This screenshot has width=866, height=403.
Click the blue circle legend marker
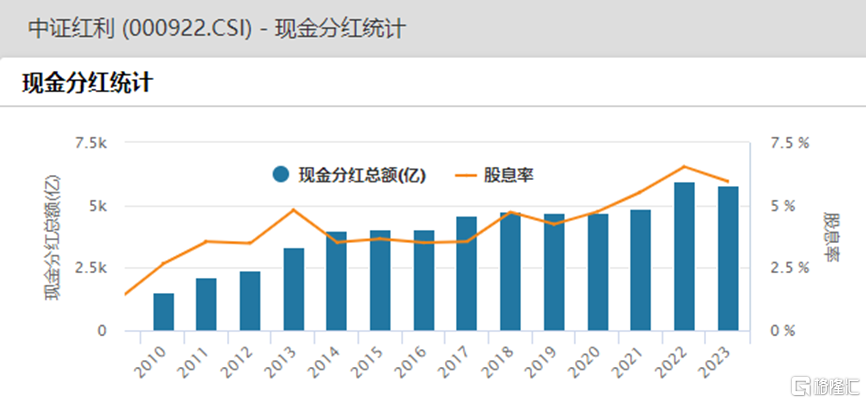pos(281,175)
